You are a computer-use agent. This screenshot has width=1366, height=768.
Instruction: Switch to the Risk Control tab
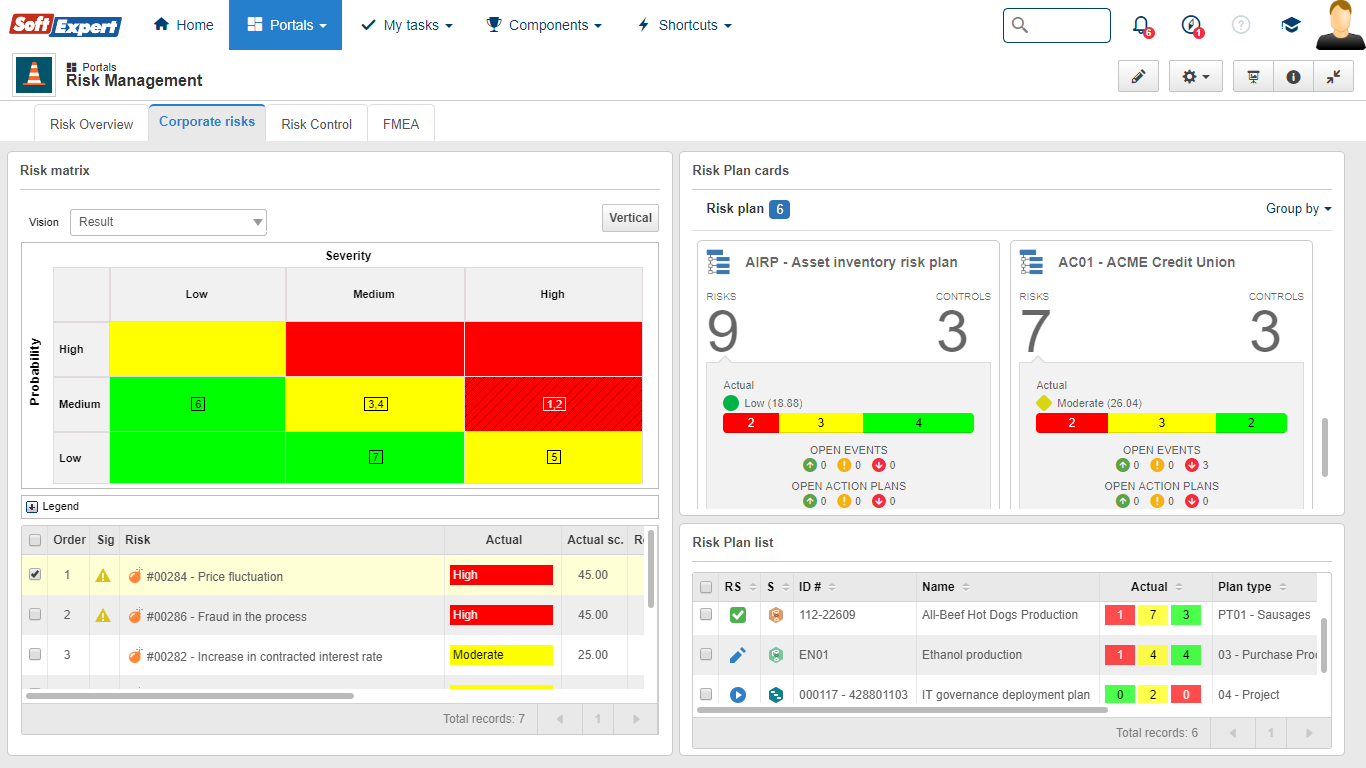pyautogui.click(x=316, y=124)
